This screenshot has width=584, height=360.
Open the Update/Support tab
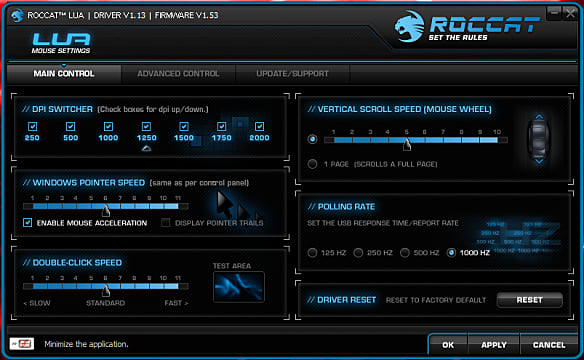pos(292,74)
